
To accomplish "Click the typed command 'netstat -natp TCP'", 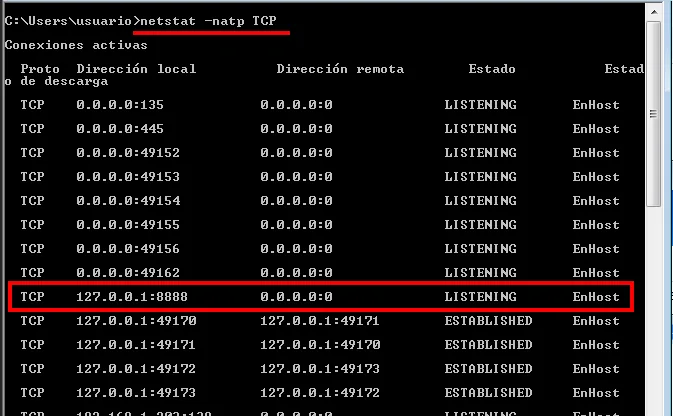I will [208, 21].
